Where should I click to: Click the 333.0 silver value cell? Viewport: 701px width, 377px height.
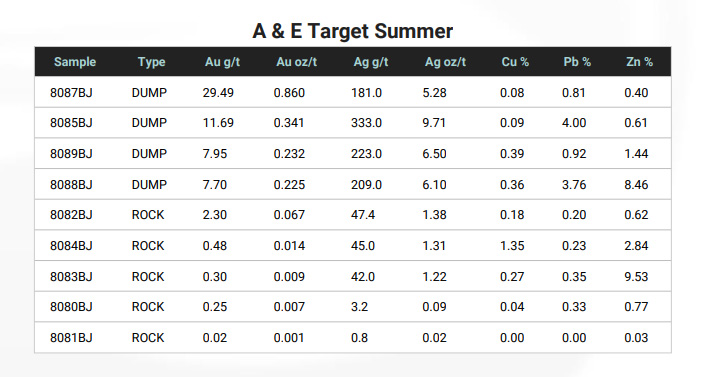tap(366, 123)
